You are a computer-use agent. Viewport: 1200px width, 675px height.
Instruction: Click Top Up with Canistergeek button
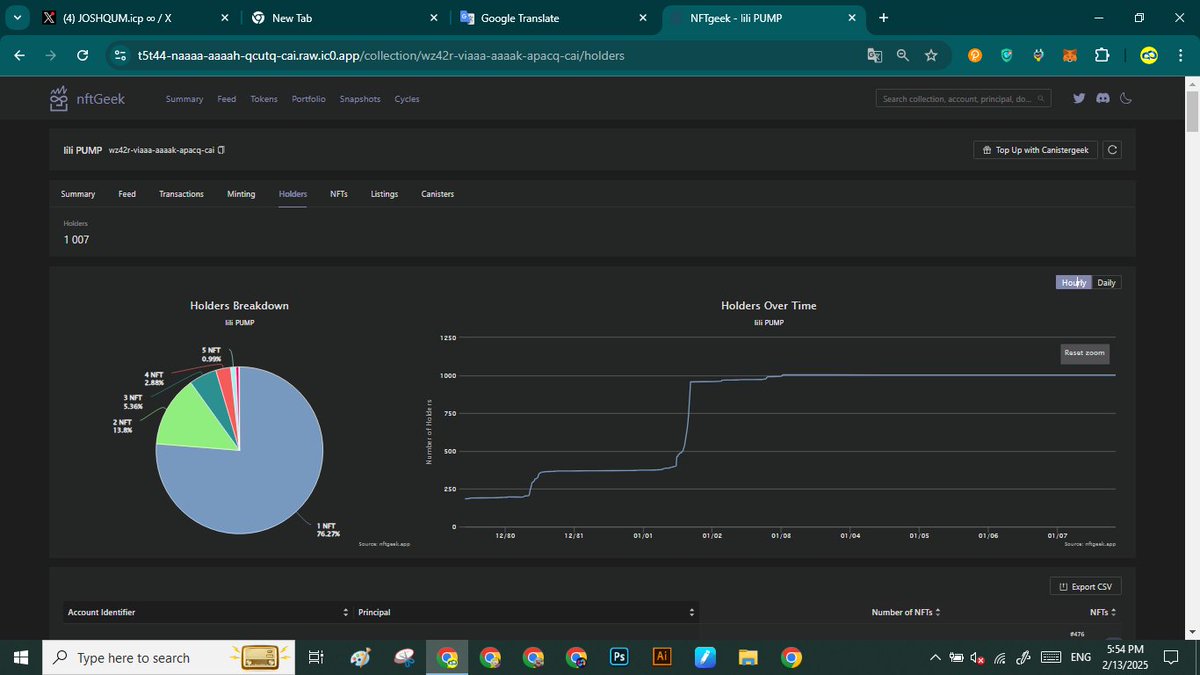(1035, 150)
